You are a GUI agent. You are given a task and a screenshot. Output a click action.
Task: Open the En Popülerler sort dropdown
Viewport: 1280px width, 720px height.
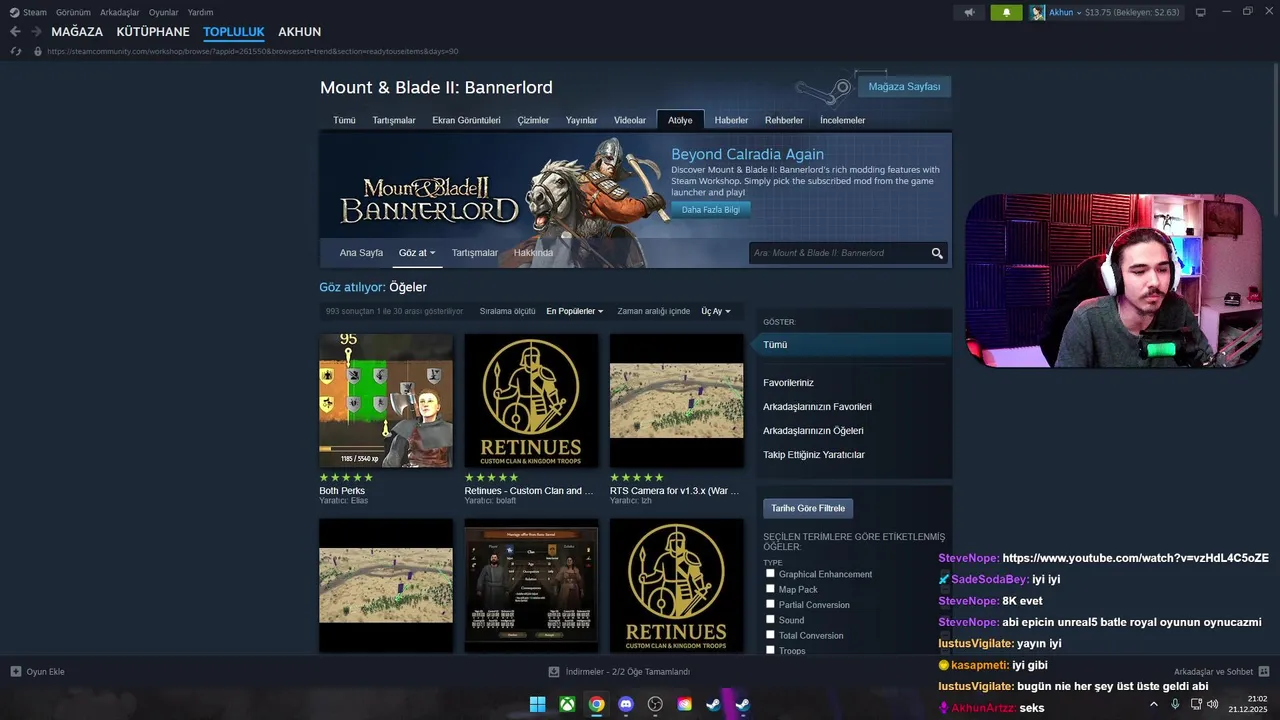pyautogui.click(x=574, y=311)
